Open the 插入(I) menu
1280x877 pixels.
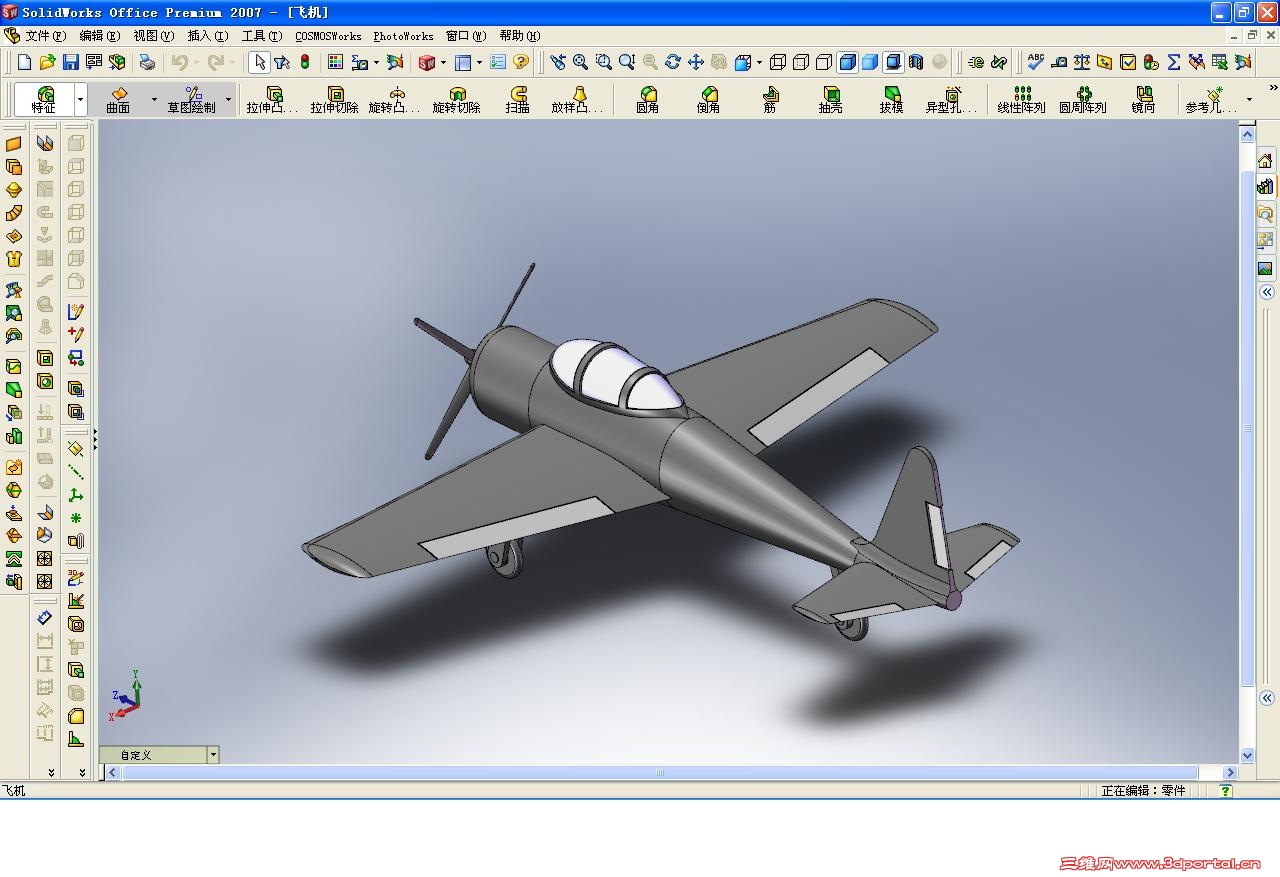click(x=208, y=36)
